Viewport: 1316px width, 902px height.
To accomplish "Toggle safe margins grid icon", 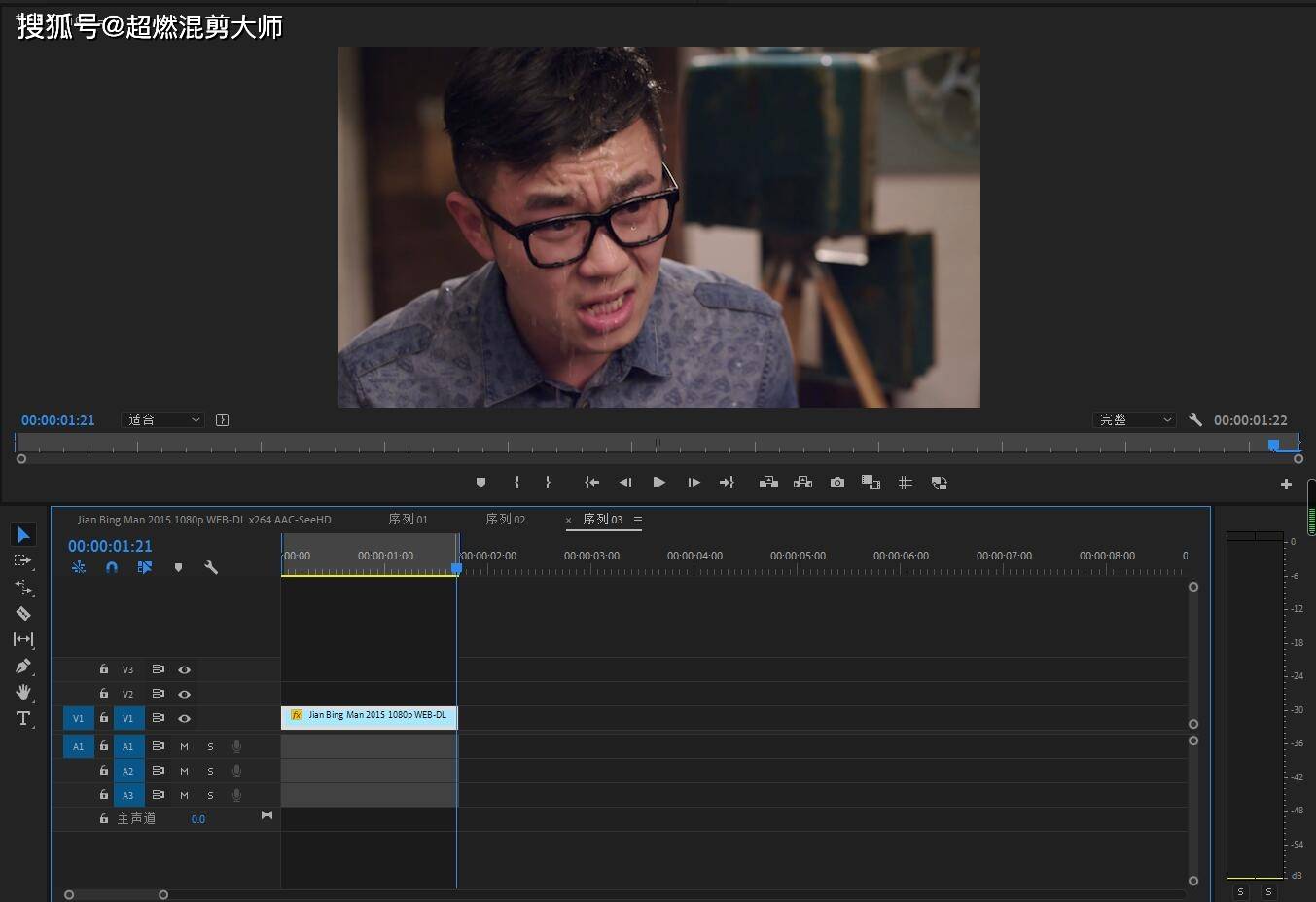I will [905, 483].
